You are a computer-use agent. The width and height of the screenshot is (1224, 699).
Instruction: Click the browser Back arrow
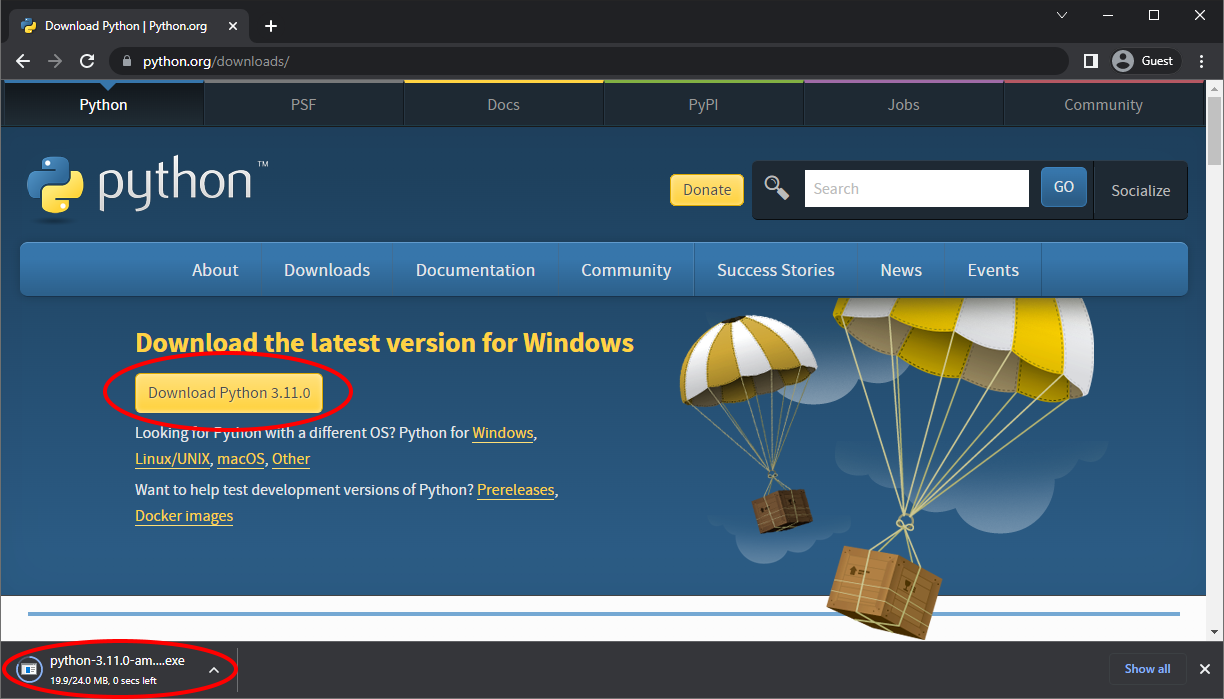(23, 61)
